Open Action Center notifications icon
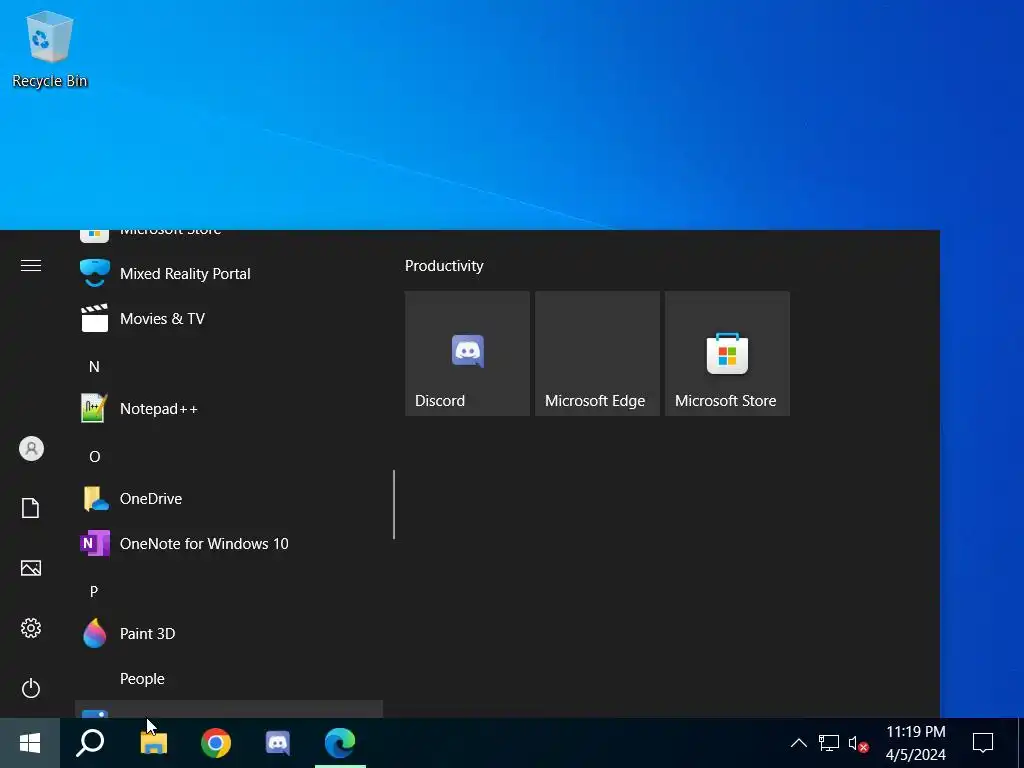 (x=983, y=743)
